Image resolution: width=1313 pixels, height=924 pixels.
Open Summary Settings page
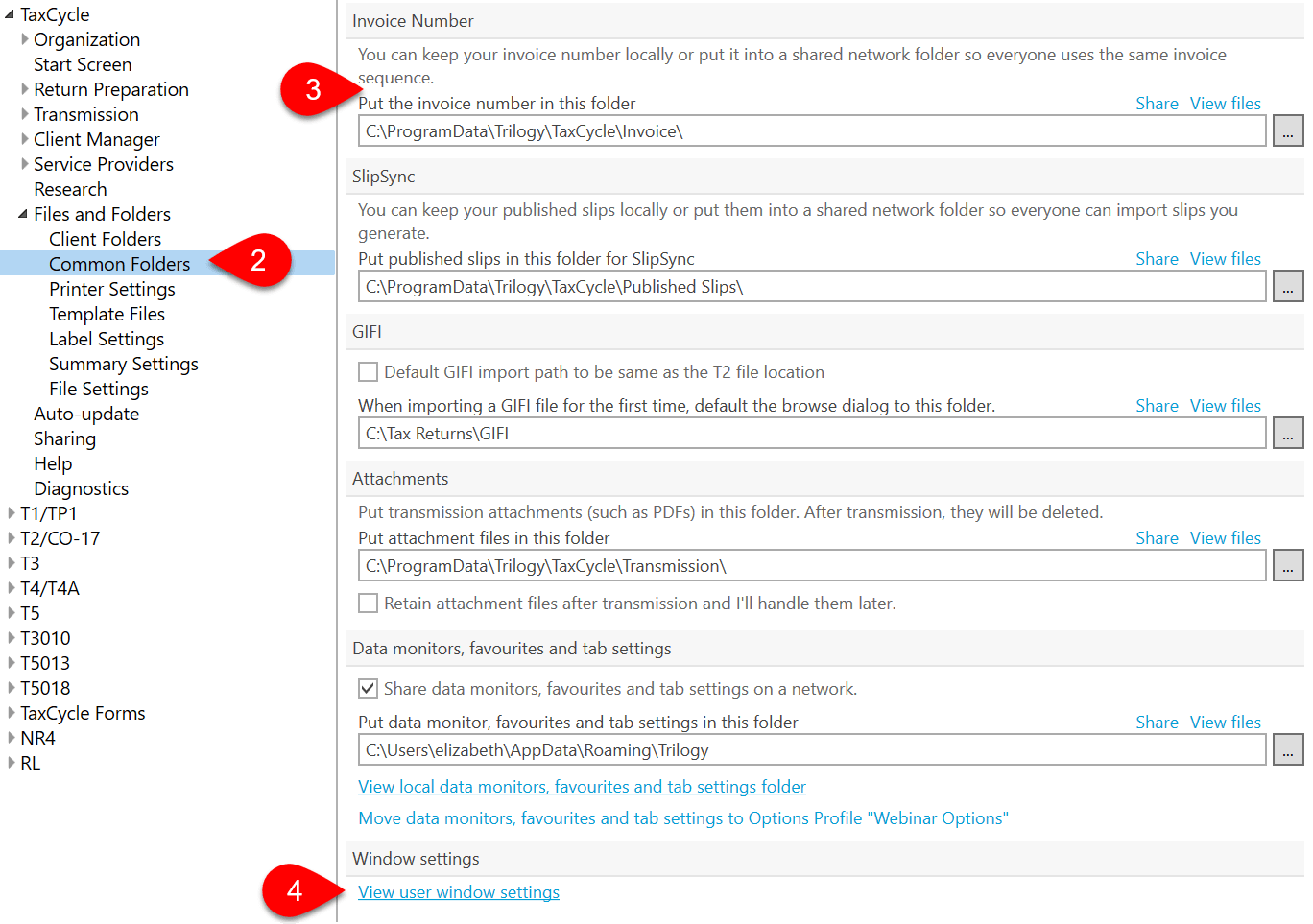[124, 364]
